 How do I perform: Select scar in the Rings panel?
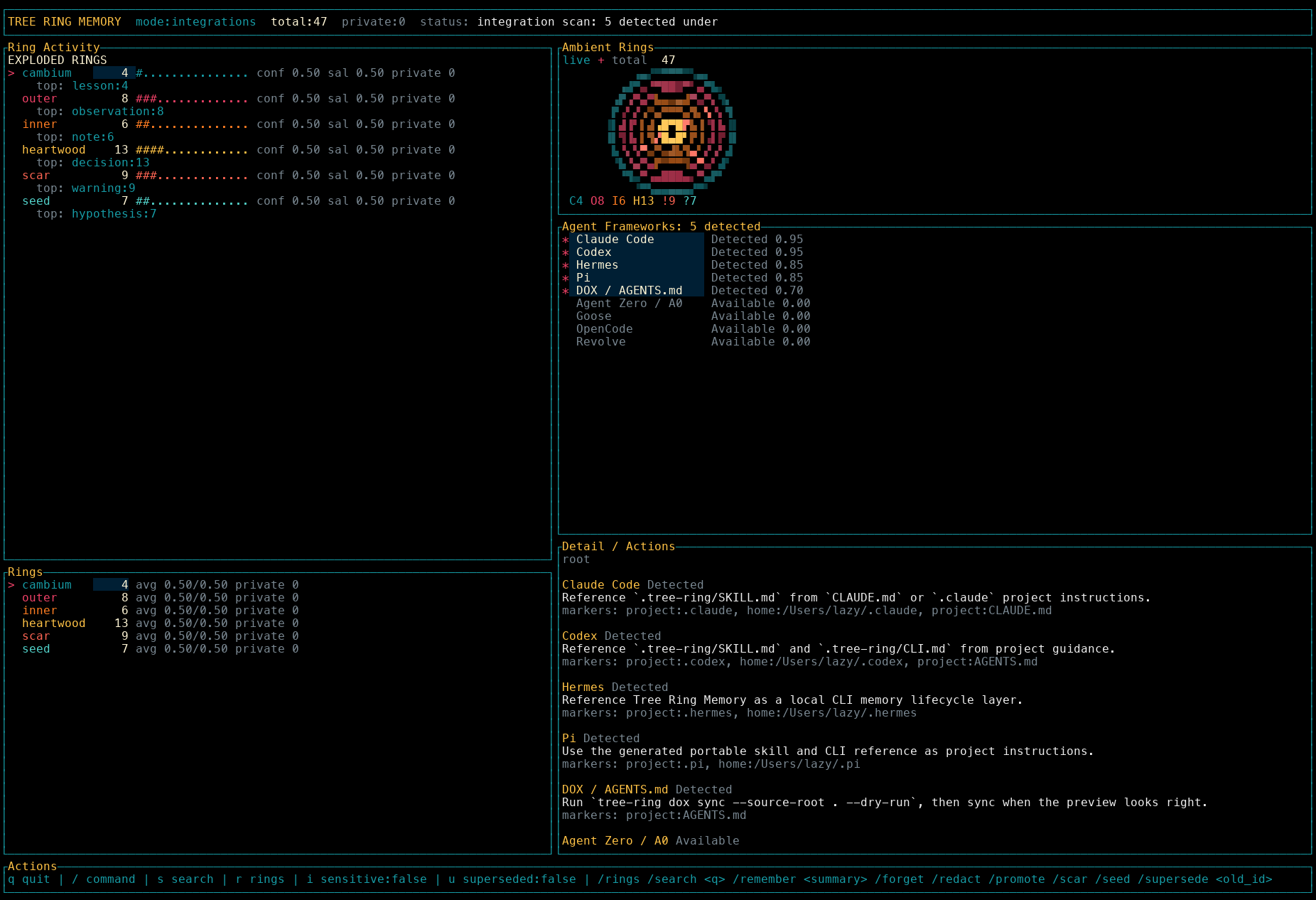point(153,636)
